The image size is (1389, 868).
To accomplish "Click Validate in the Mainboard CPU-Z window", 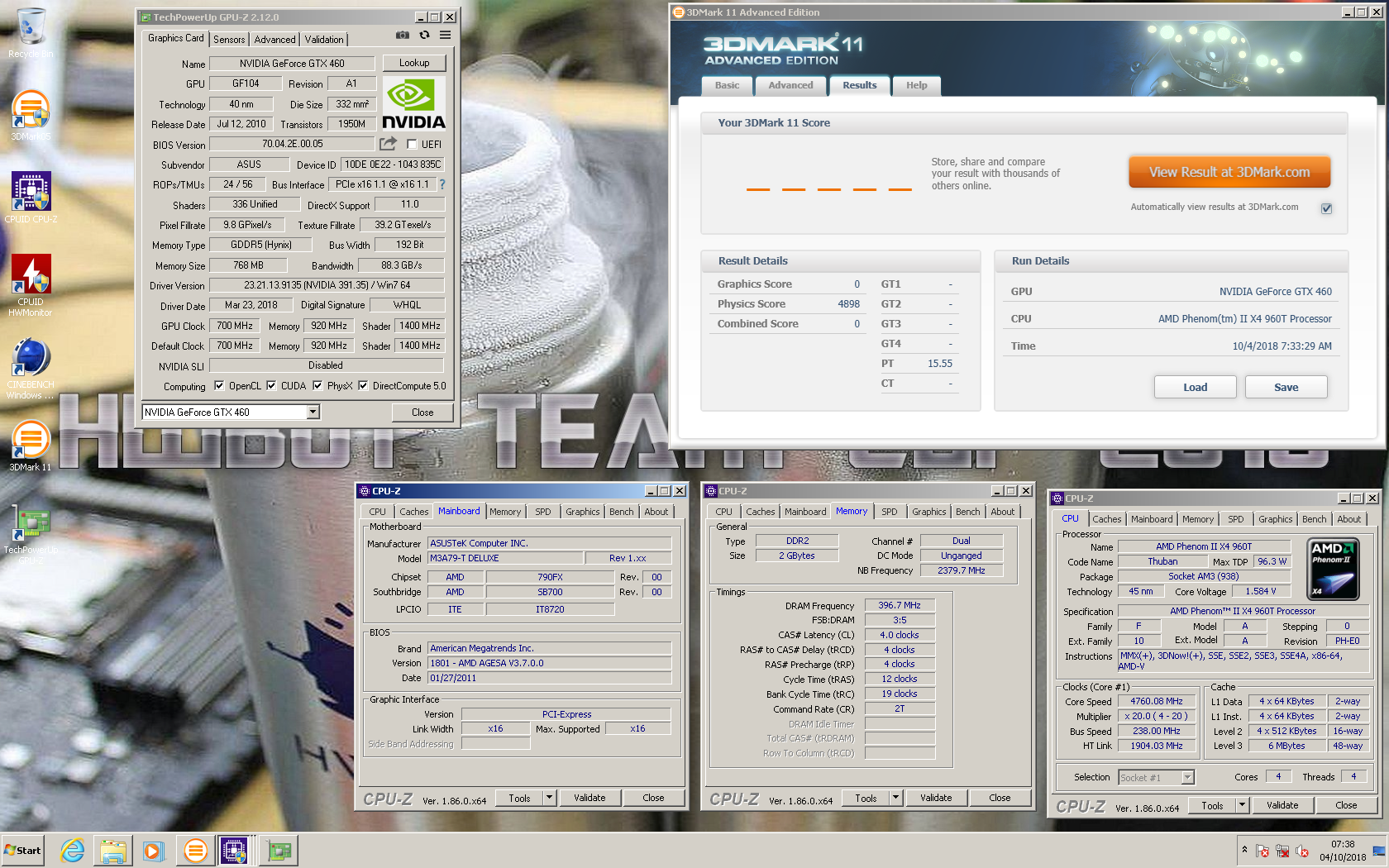I will [x=589, y=798].
